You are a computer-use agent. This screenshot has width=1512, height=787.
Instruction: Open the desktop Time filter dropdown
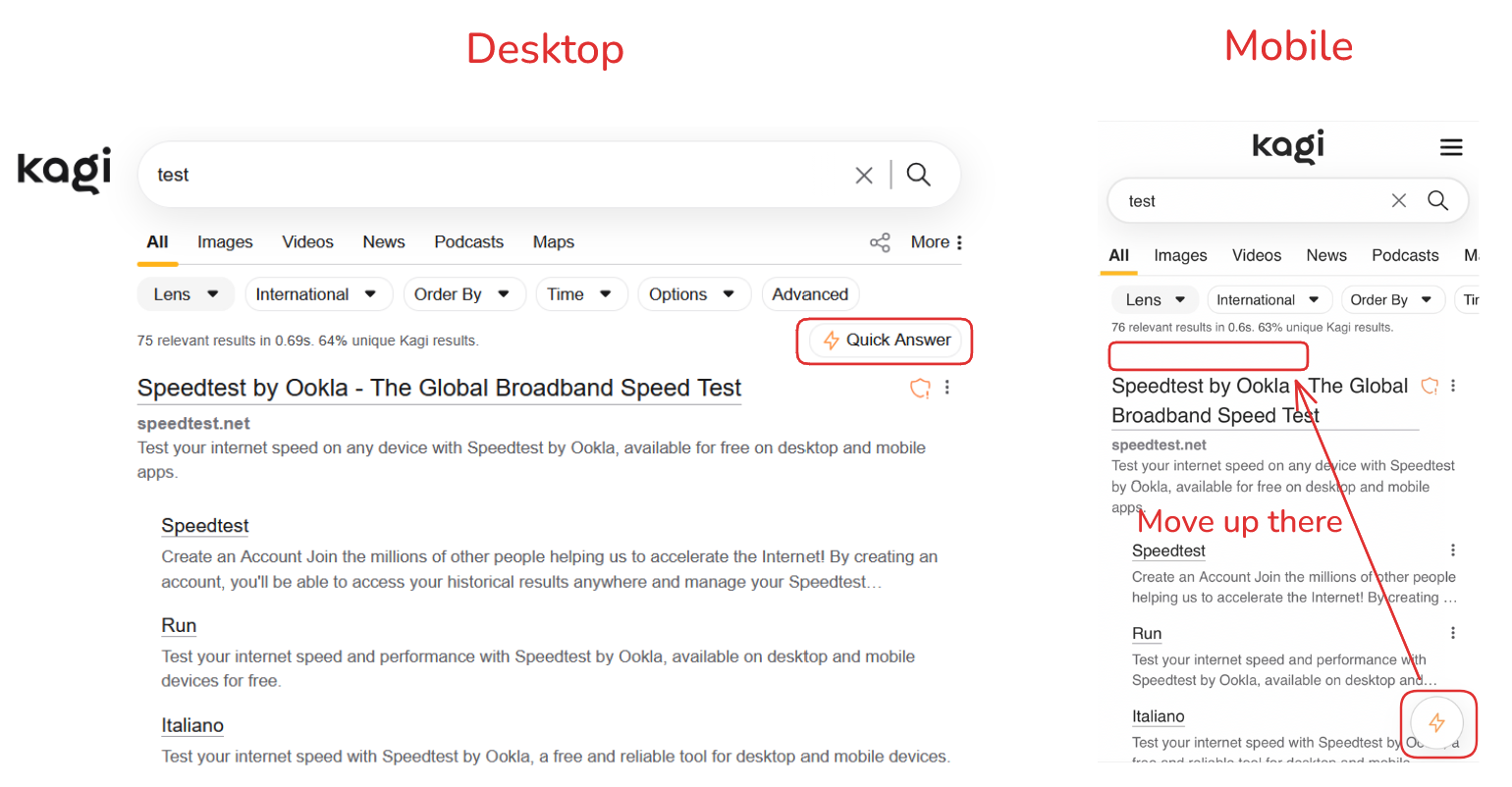click(x=580, y=294)
